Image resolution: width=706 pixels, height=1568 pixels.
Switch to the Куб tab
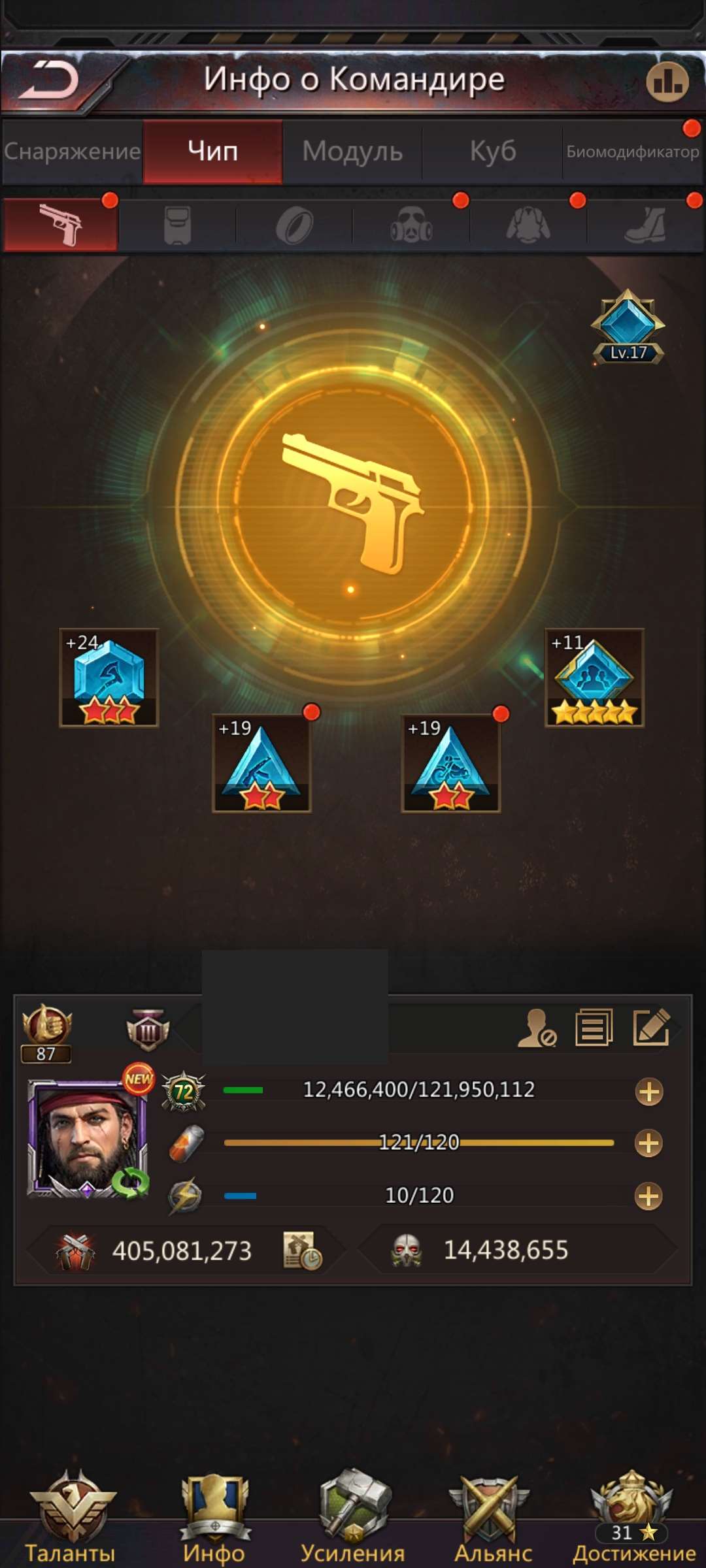pyautogui.click(x=493, y=151)
